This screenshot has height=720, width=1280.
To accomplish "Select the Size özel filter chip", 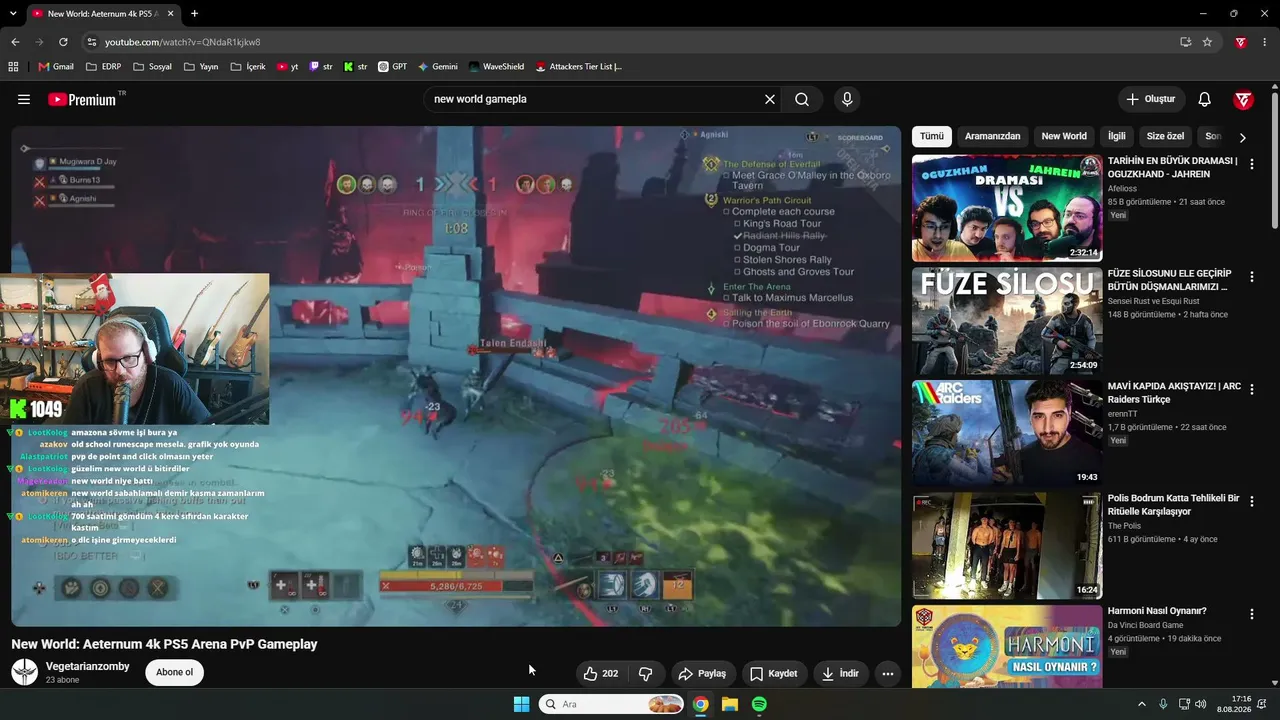I will click(1165, 136).
